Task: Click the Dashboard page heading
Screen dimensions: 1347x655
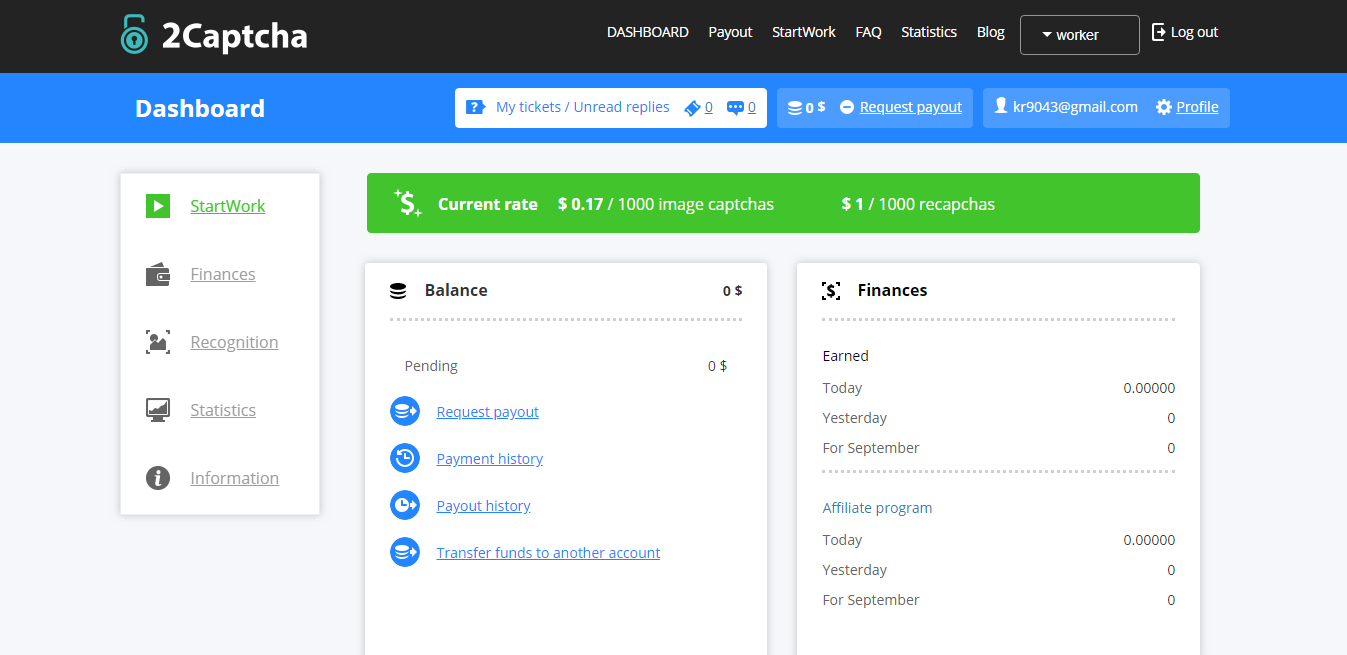Action: point(200,108)
